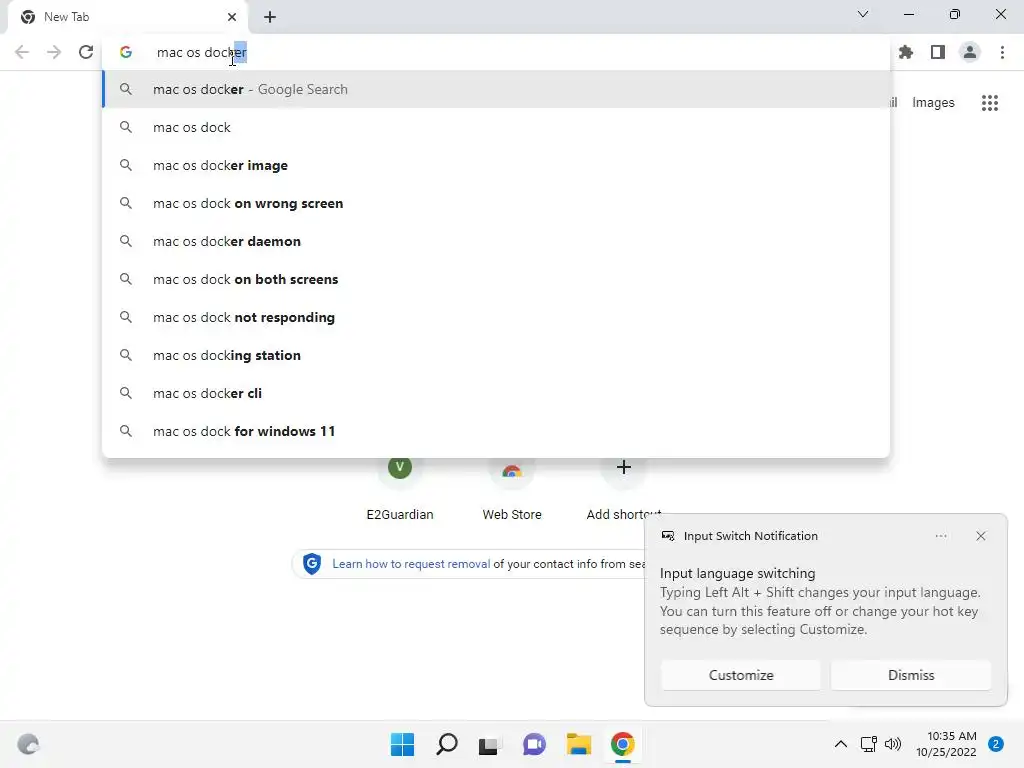Select the New Tab tab

(x=127, y=17)
